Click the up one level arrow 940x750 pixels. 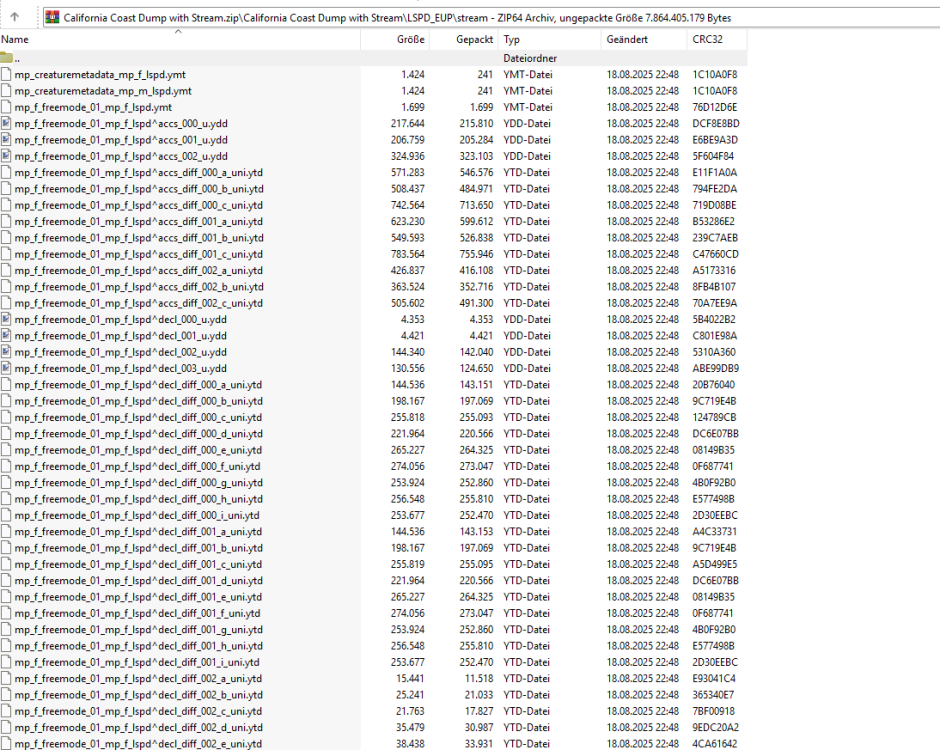point(15,17)
